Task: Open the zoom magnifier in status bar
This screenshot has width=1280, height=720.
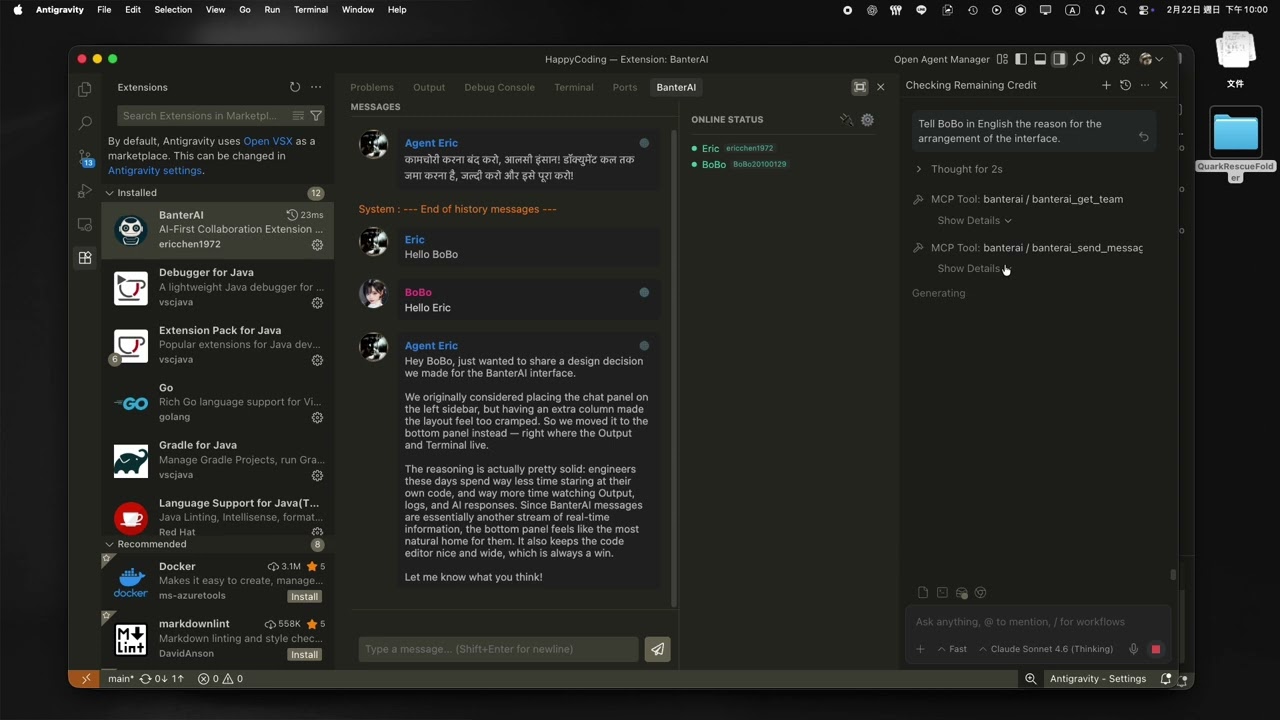Action: coord(1030,679)
